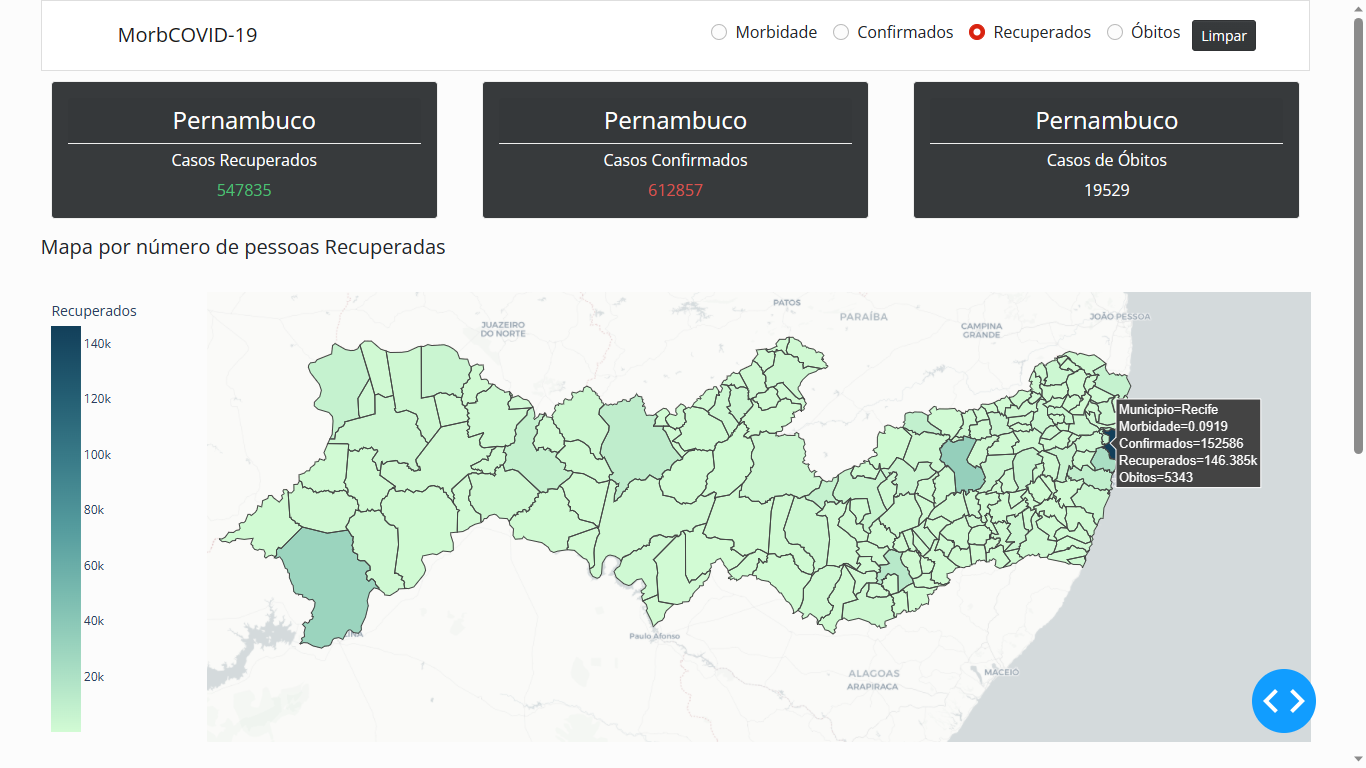Click the Recuperados color gradient legend bar
The height and width of the screenshot is (768, 1366).
point(65,530)
